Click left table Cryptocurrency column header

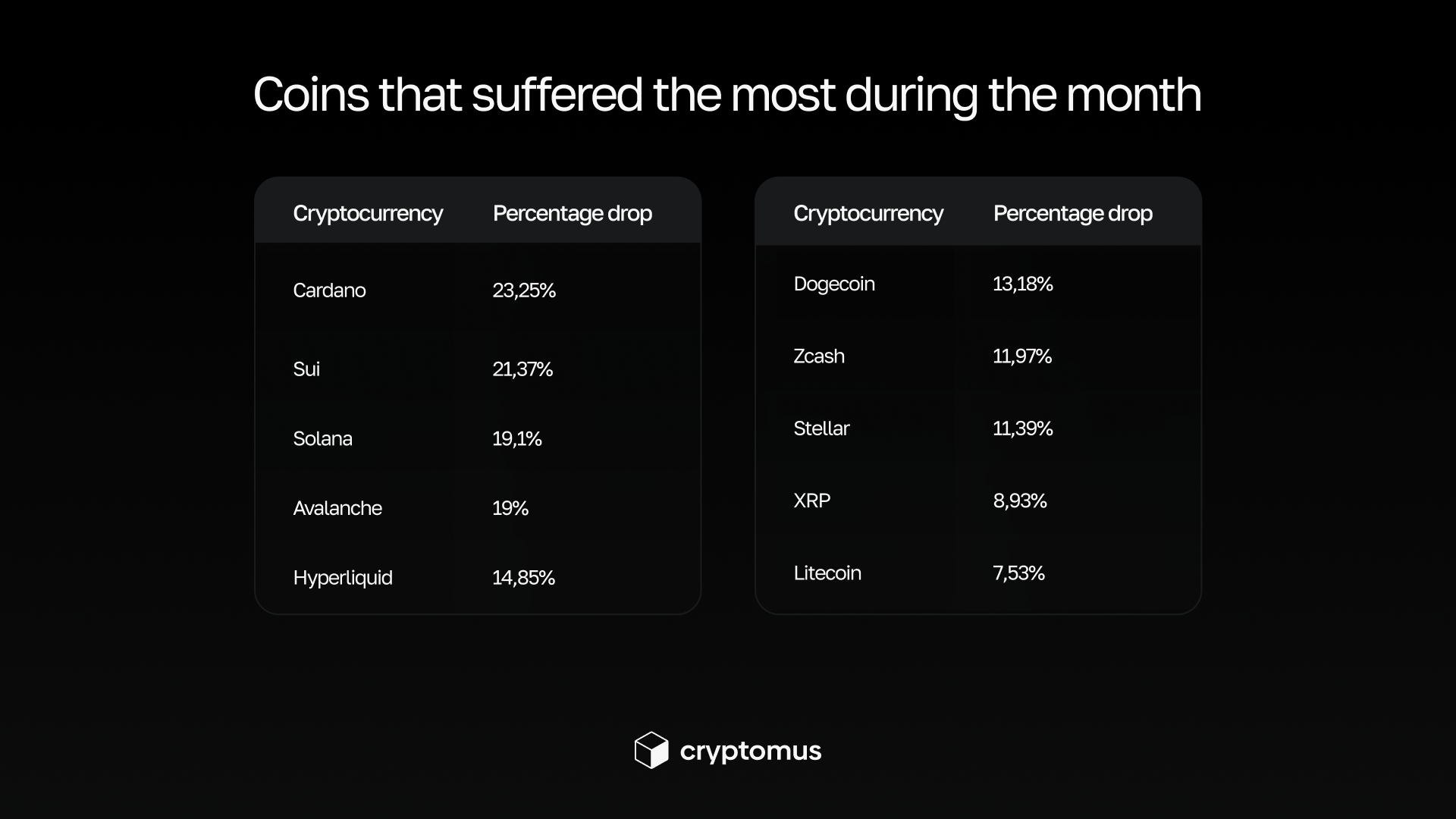(368, 214)
